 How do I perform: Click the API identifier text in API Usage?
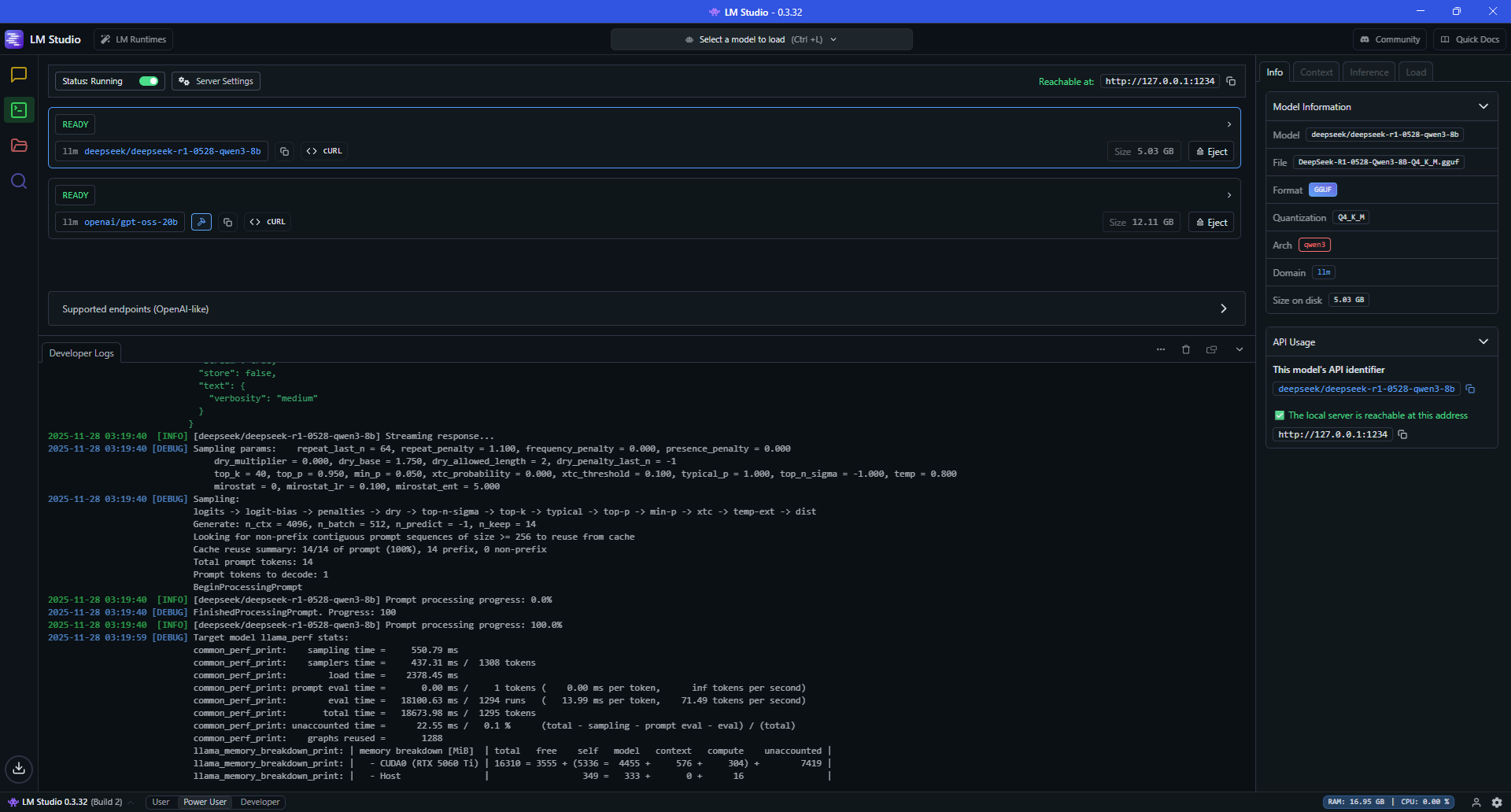click(1366, 389)
